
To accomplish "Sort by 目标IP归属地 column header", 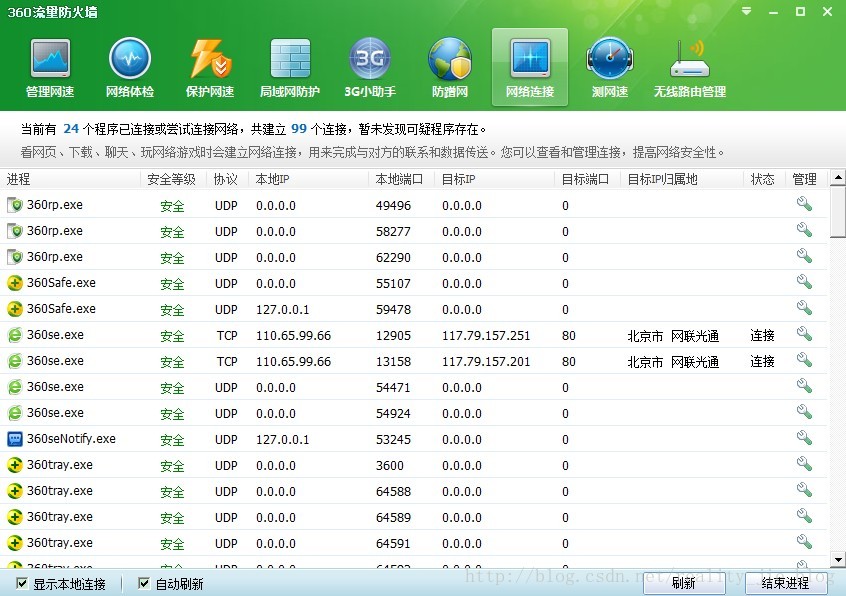I will coord(682,179).
